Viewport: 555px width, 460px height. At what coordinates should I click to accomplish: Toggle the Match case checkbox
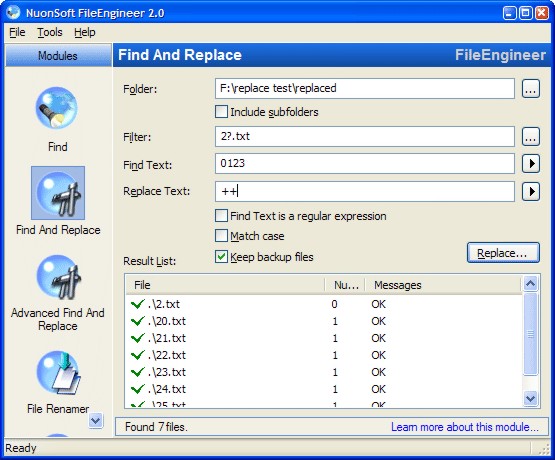pos(221,236)
